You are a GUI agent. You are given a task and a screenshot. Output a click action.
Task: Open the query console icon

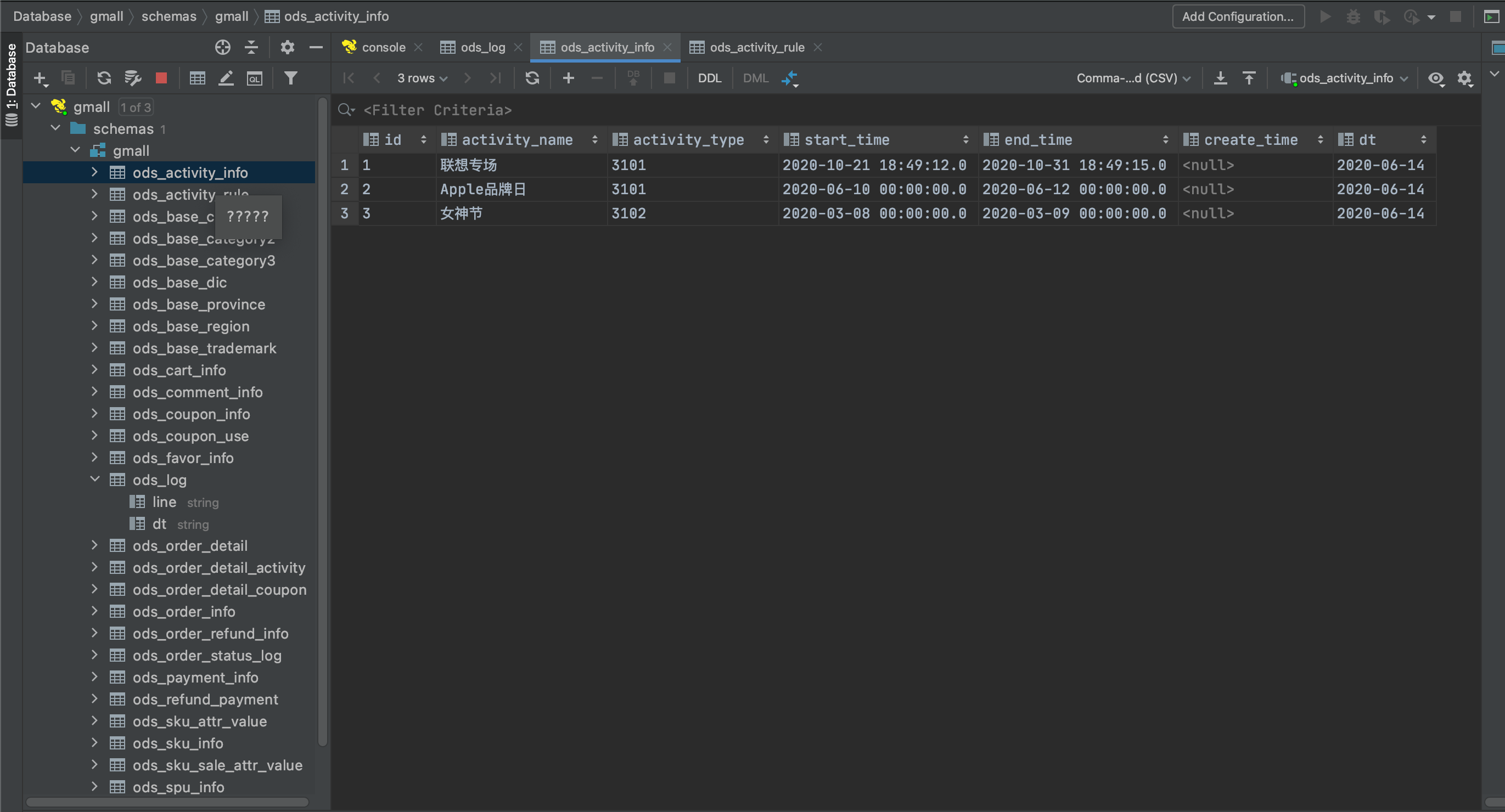pyautogui.click(x=255, y=78)
